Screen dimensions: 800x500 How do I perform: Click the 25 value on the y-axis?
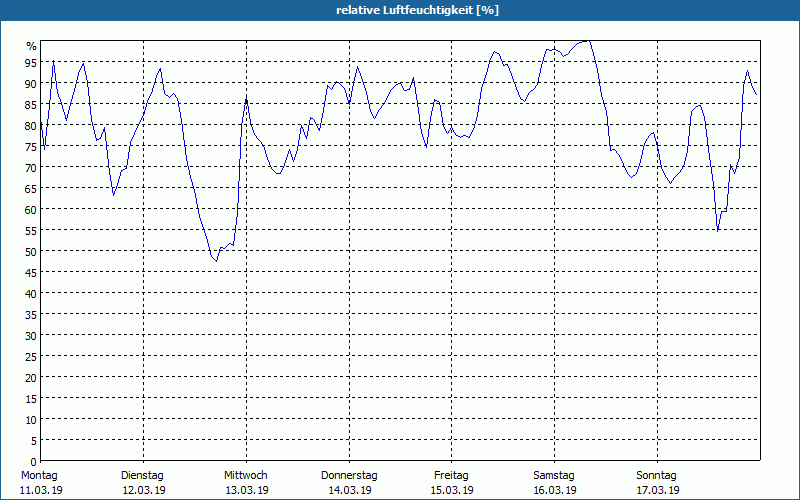click(31, 357)
